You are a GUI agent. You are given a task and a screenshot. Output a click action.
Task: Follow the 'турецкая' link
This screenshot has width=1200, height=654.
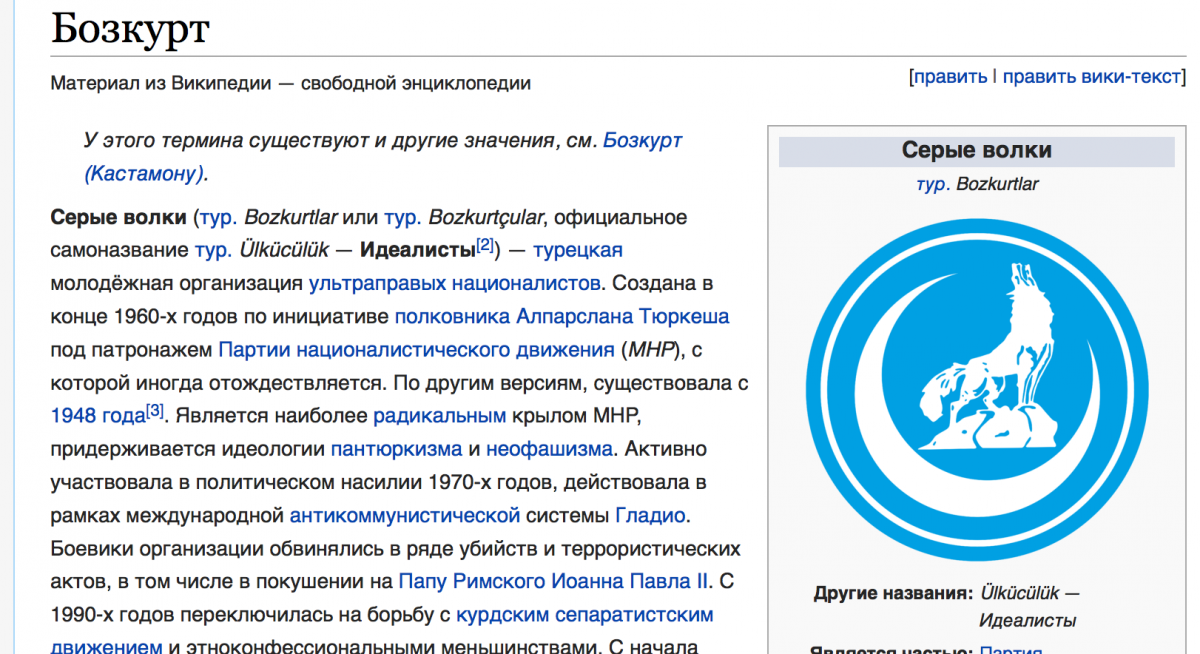tap(577, 250)
